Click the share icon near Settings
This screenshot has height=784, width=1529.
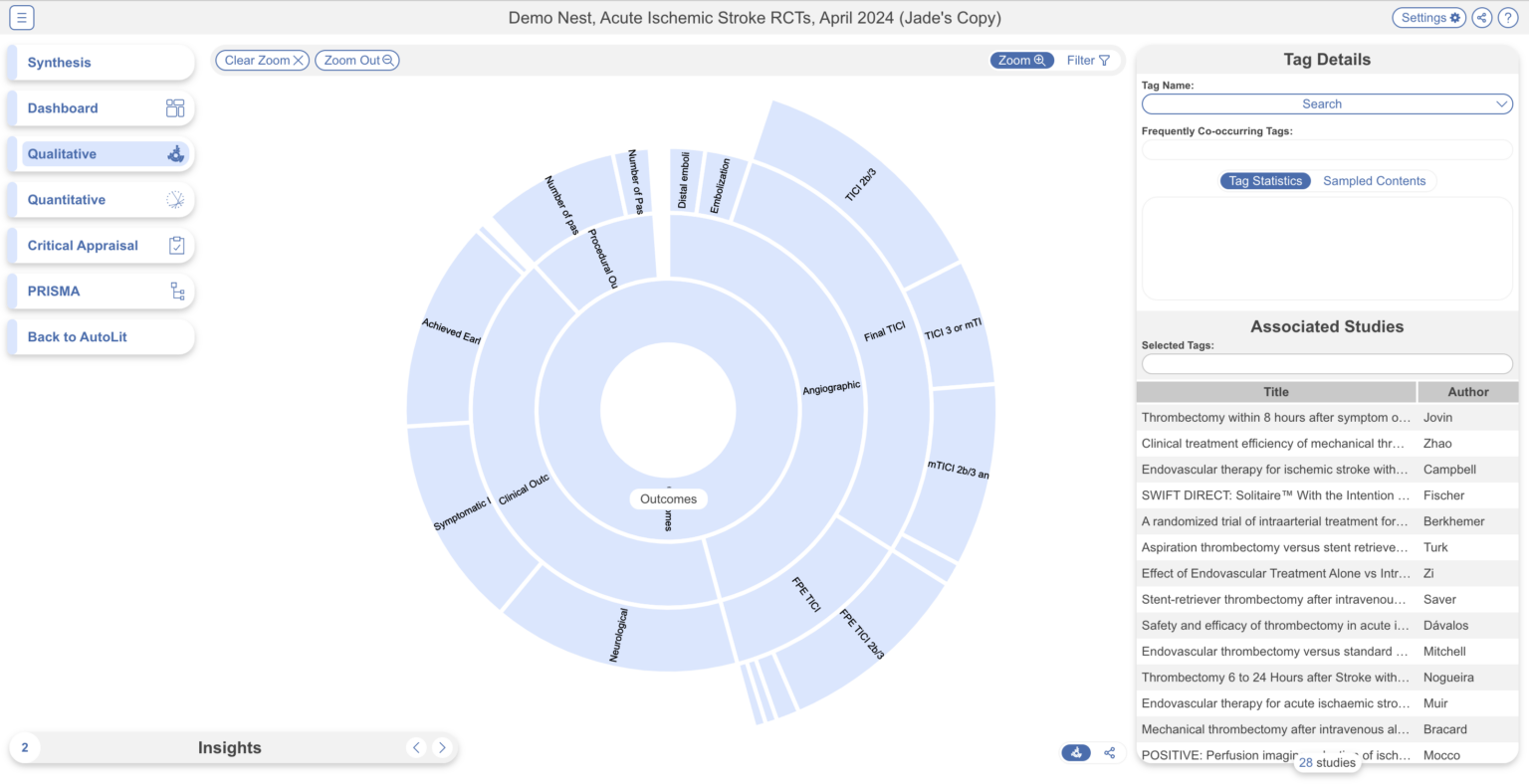(x=1481, y=17)
